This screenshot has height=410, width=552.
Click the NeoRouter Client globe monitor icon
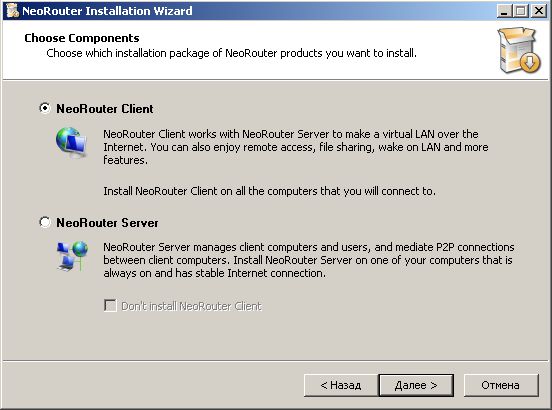click(x=71, y=142)
